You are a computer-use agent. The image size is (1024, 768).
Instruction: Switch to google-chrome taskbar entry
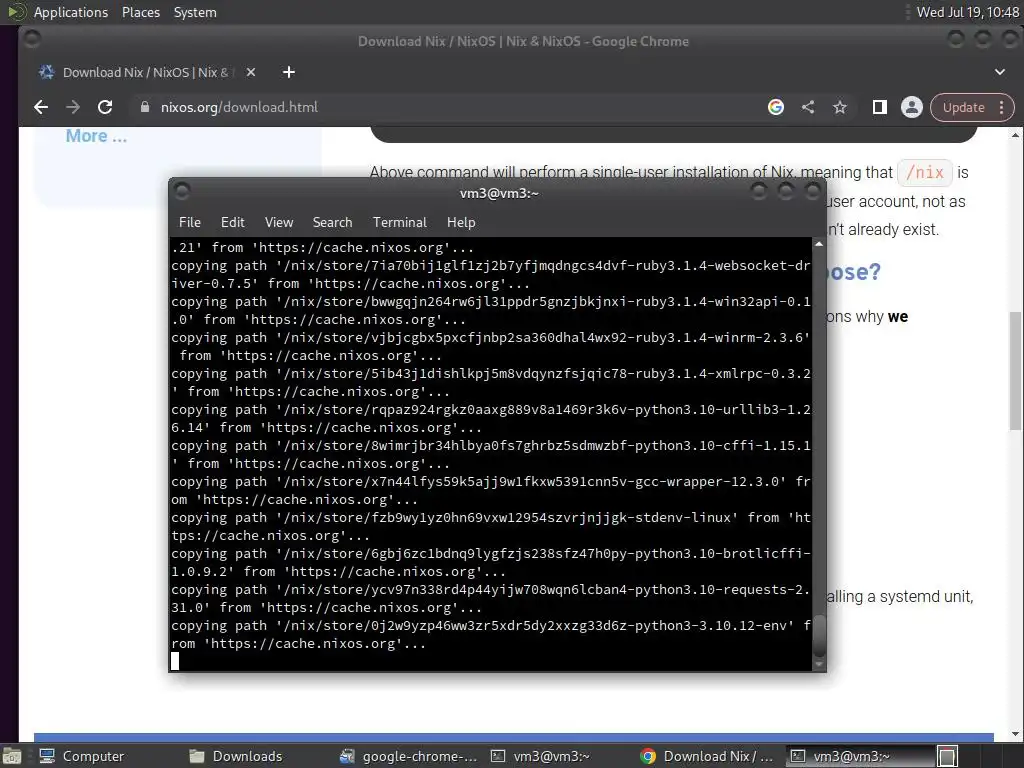coord(409,756)
